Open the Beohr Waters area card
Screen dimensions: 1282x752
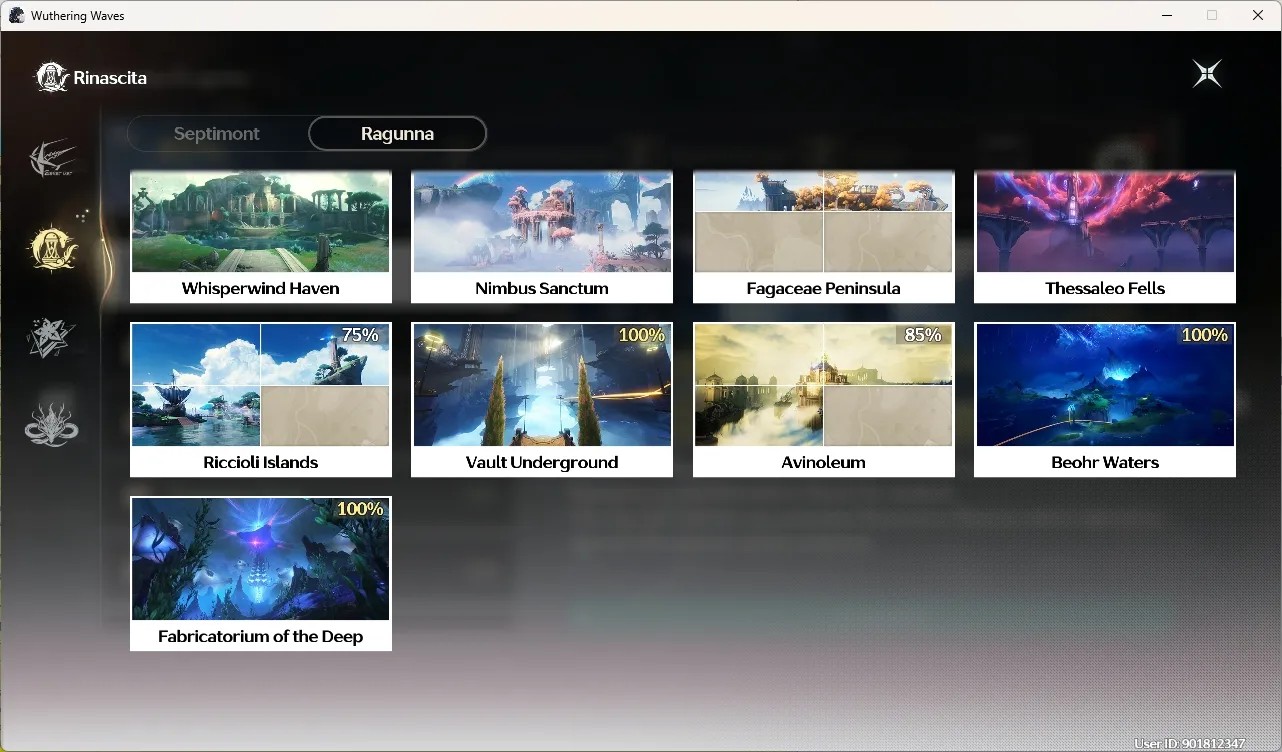click(x=1105, y=400)
